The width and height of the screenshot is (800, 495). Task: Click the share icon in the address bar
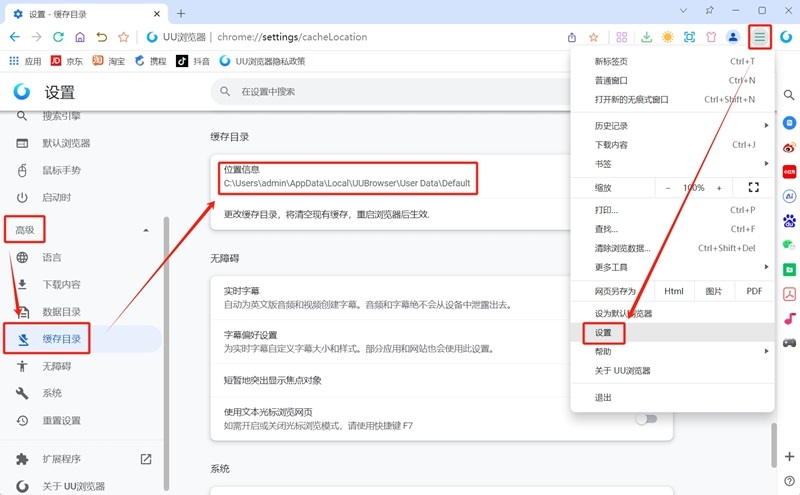coord(572,37)
